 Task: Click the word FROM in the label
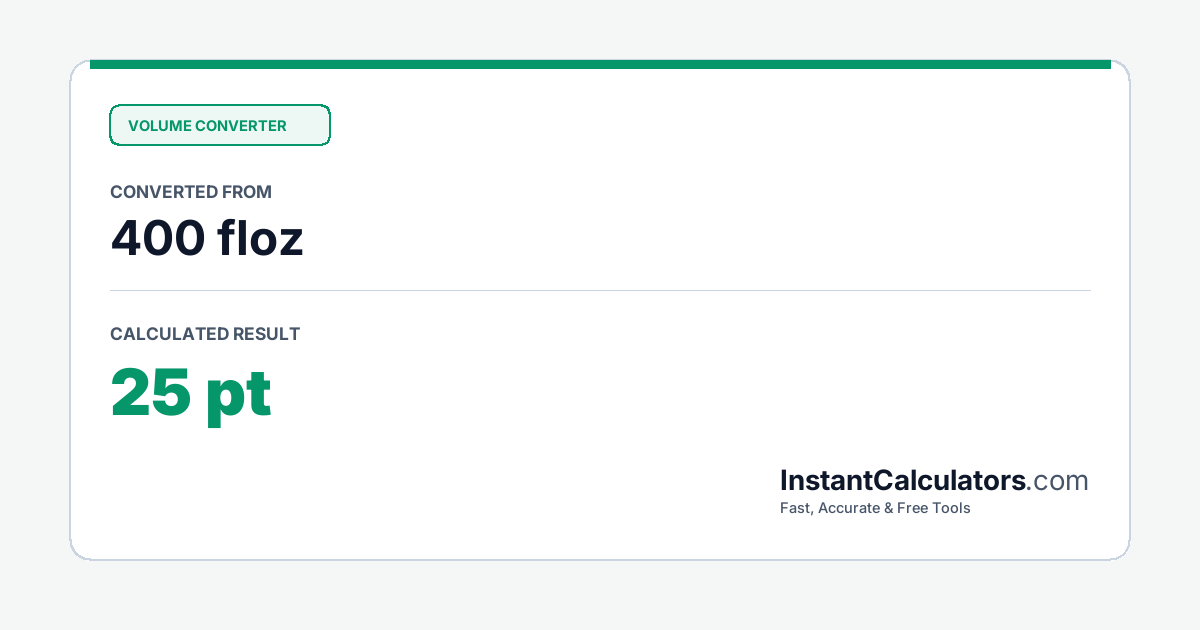pyautogui.click(x=248, y=192)
